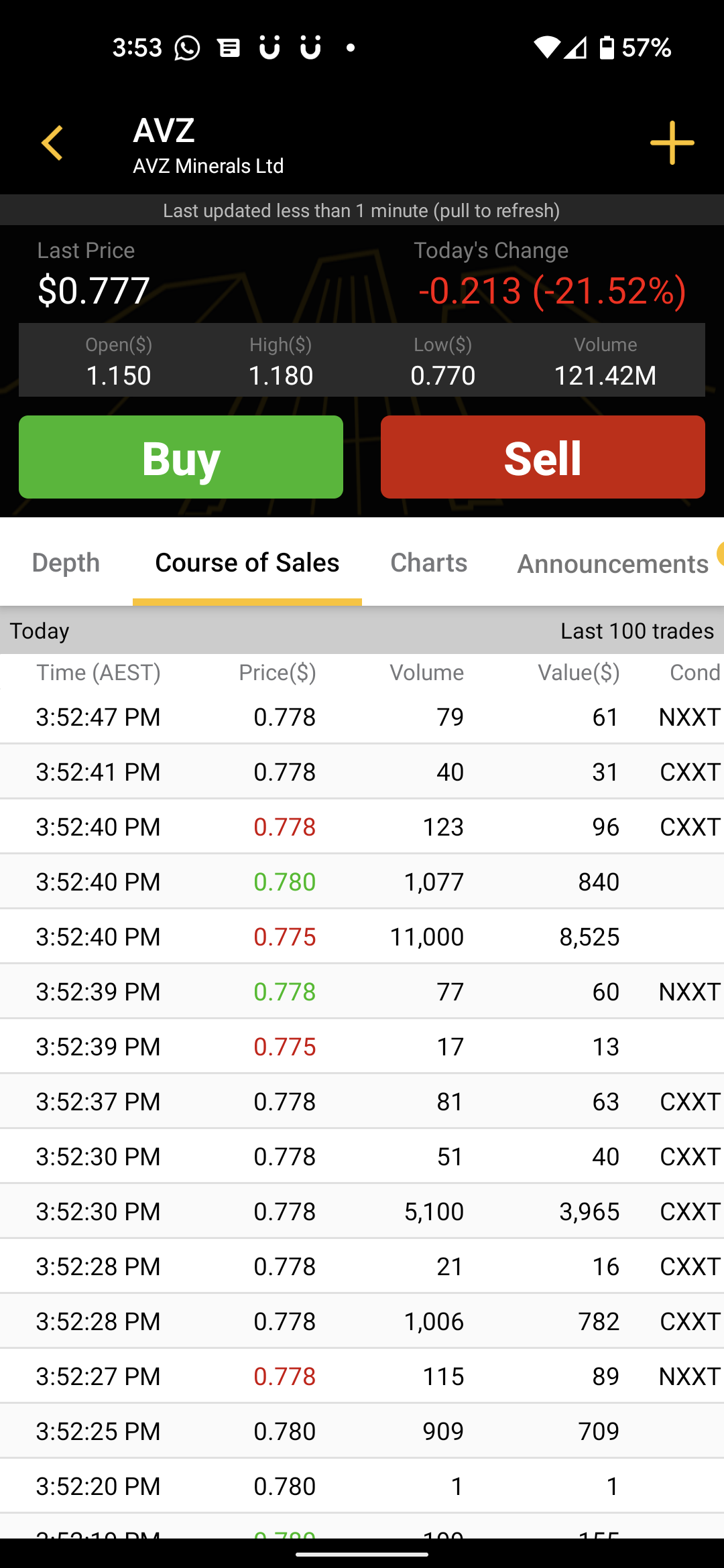
Task: Tap the Value($) column header
Action: 579,673
